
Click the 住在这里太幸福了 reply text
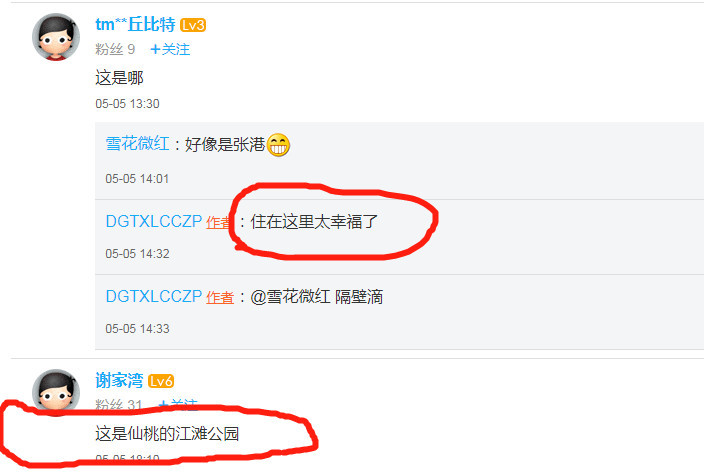pyautogui.click(x=314, y=222)
